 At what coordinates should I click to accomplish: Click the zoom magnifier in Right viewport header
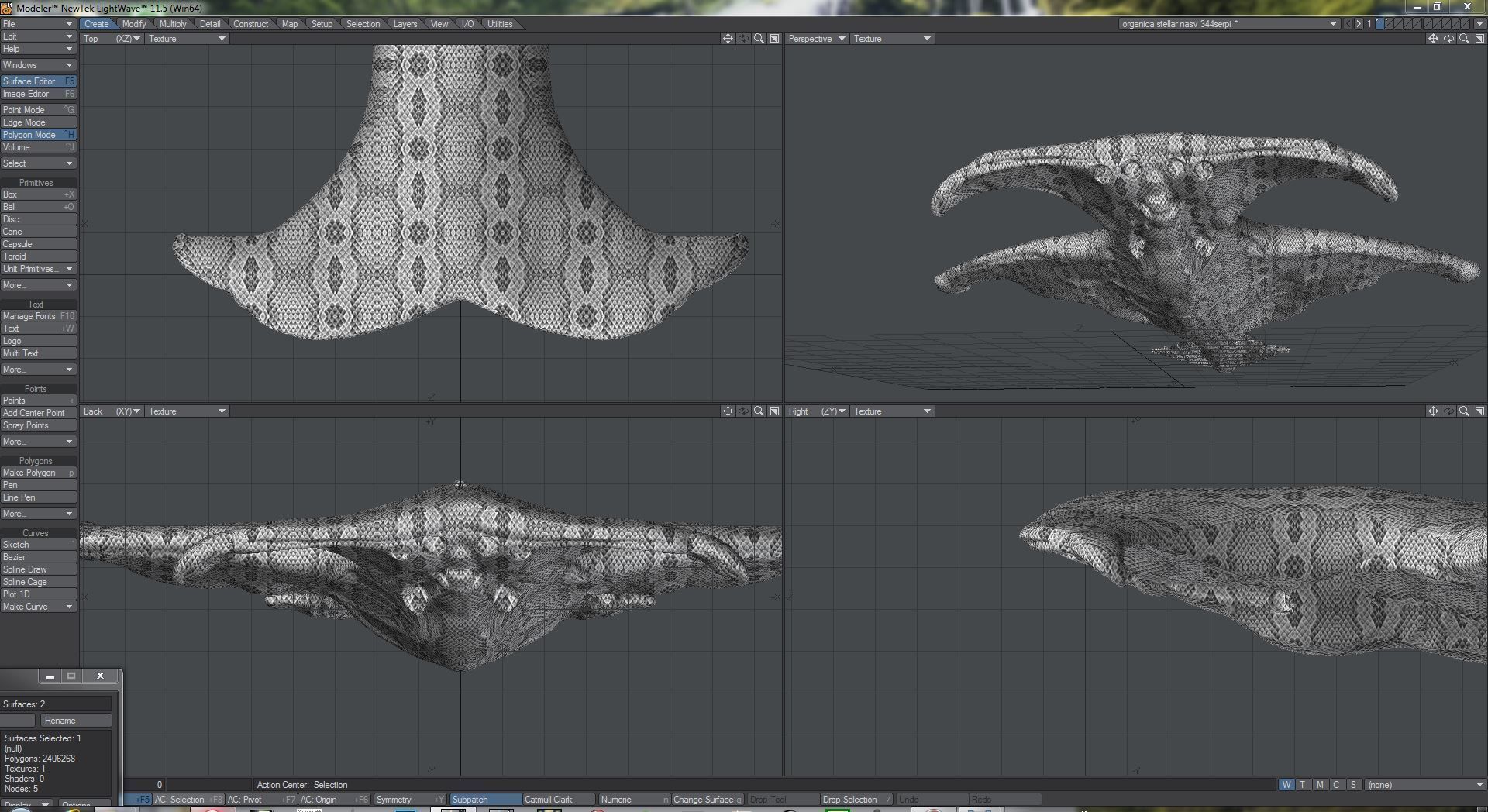pos(1464,411)
